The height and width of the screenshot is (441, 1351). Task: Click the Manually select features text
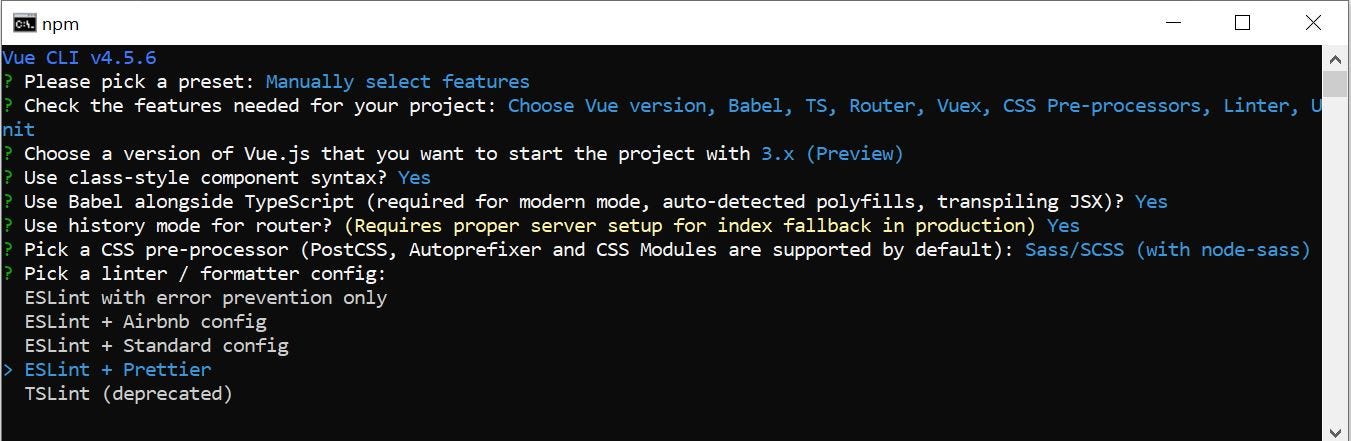click(398, 81)
